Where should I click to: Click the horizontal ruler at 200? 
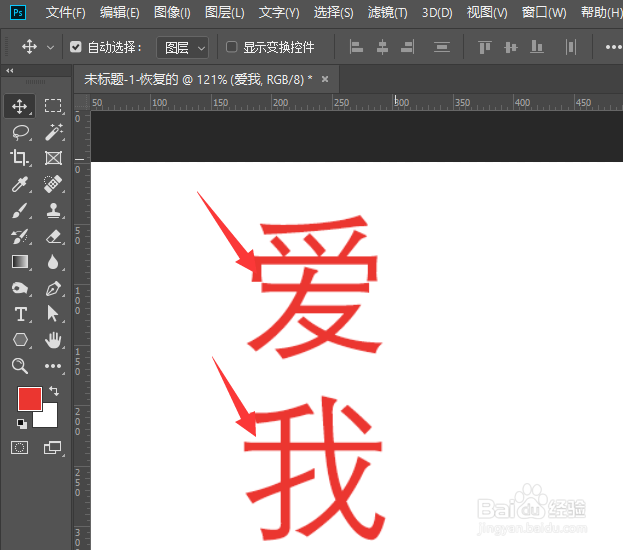281,103
